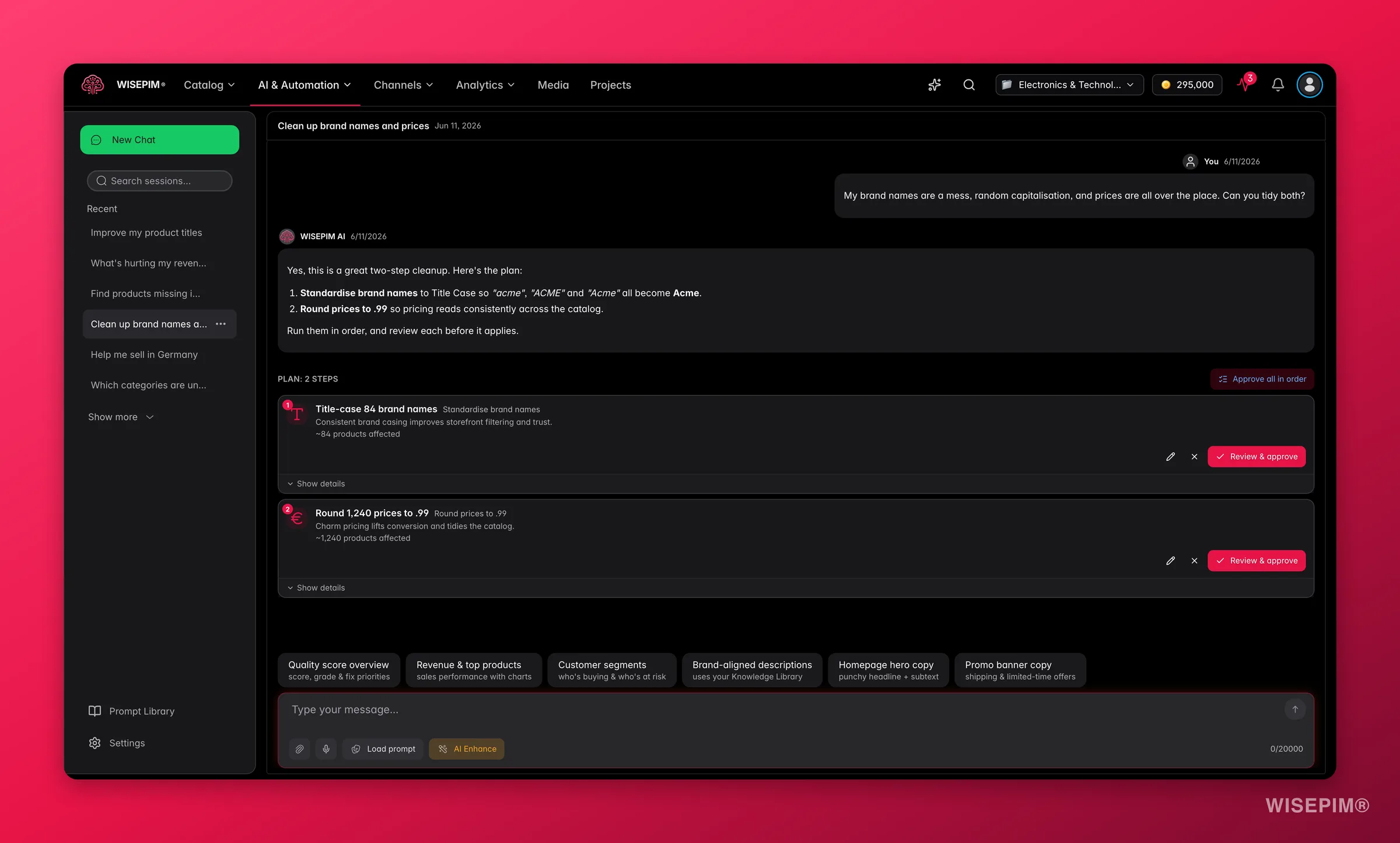Send the message with the arrow button
This screenshot has height=843, width=1400.
pos(1294,709)
